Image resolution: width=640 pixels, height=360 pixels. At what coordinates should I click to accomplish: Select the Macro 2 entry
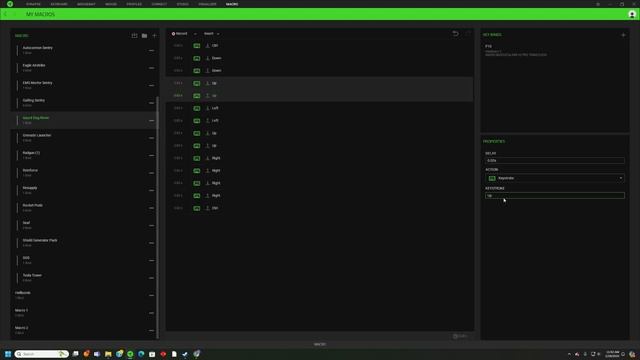pyautogui.click(x=84, y=331)
